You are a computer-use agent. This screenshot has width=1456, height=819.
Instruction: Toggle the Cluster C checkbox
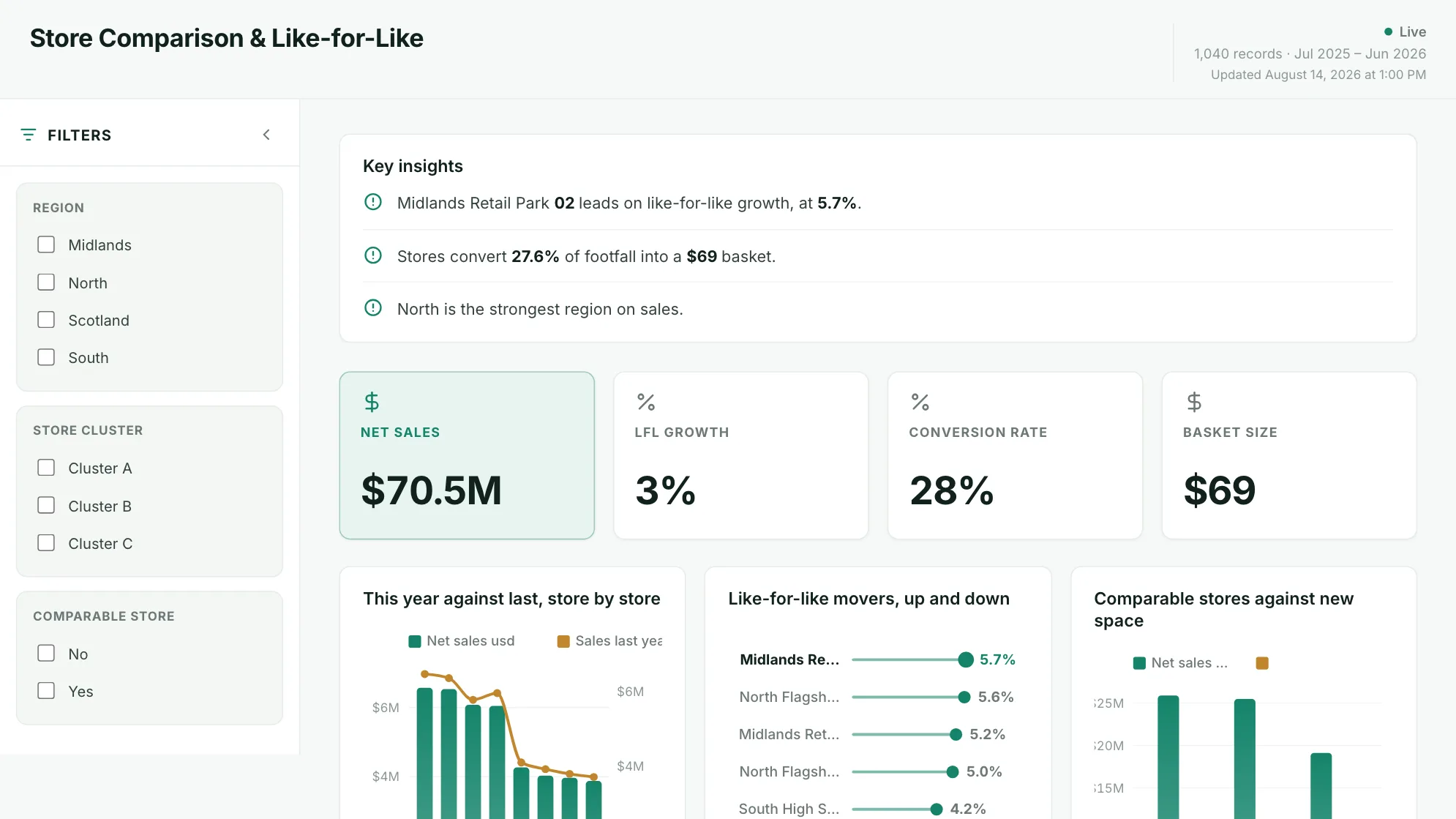(46, 543)
